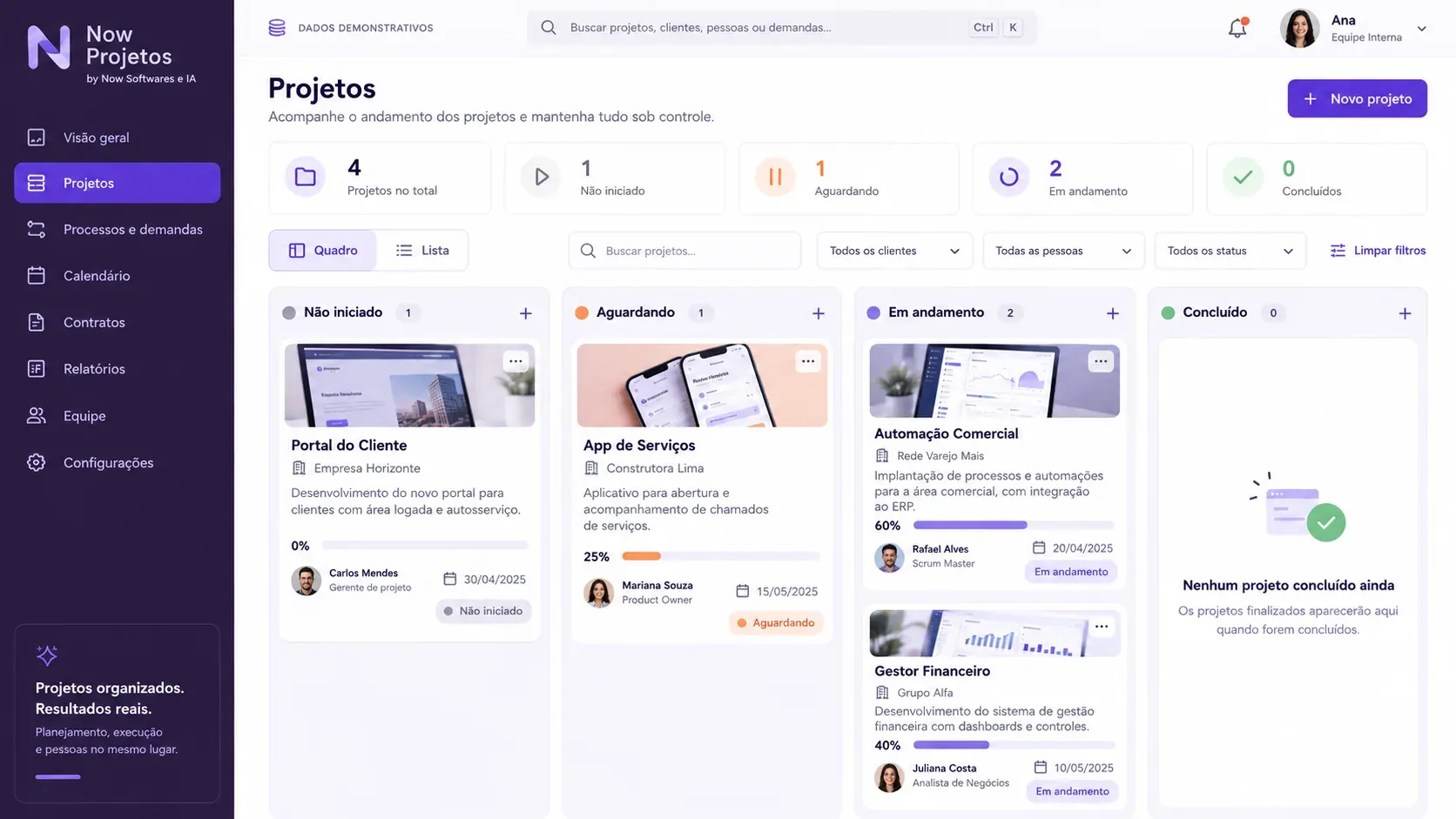
Task: Click the checkmark icon in Concluídos stat
Action: (x=1243, y=178)
